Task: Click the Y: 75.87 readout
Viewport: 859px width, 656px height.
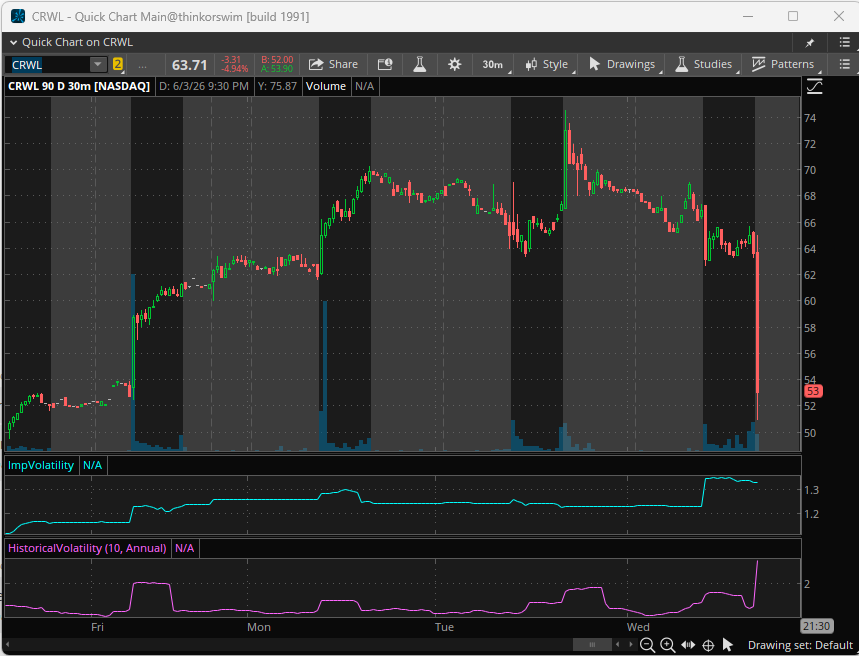Action: click(277, 87)
